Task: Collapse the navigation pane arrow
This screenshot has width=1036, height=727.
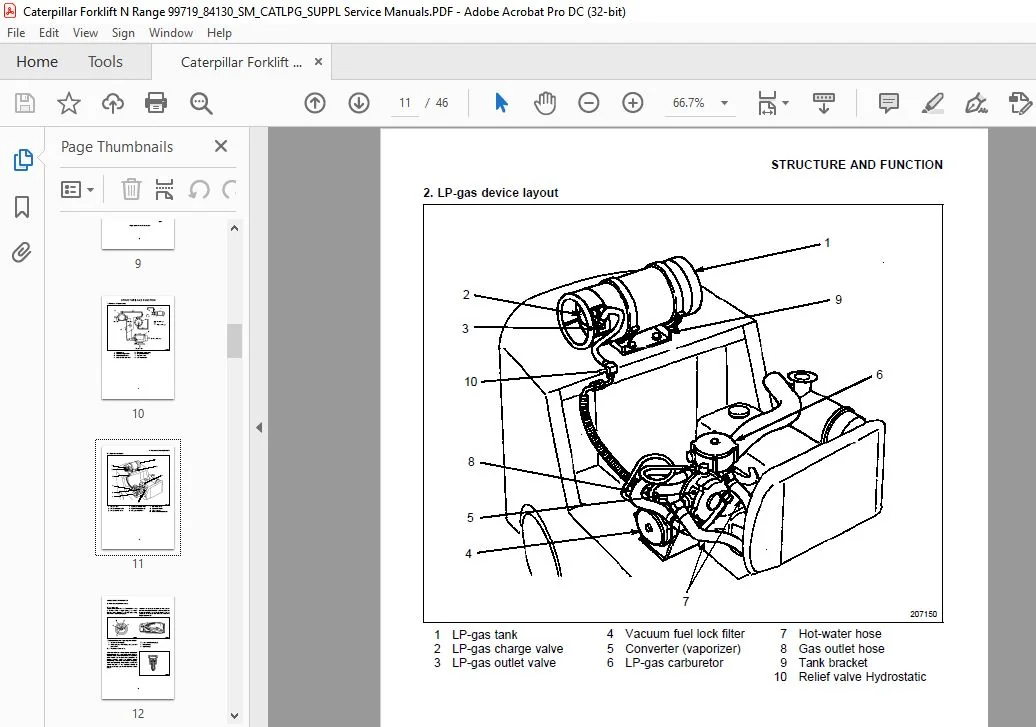Action: [x=259, y=428]
